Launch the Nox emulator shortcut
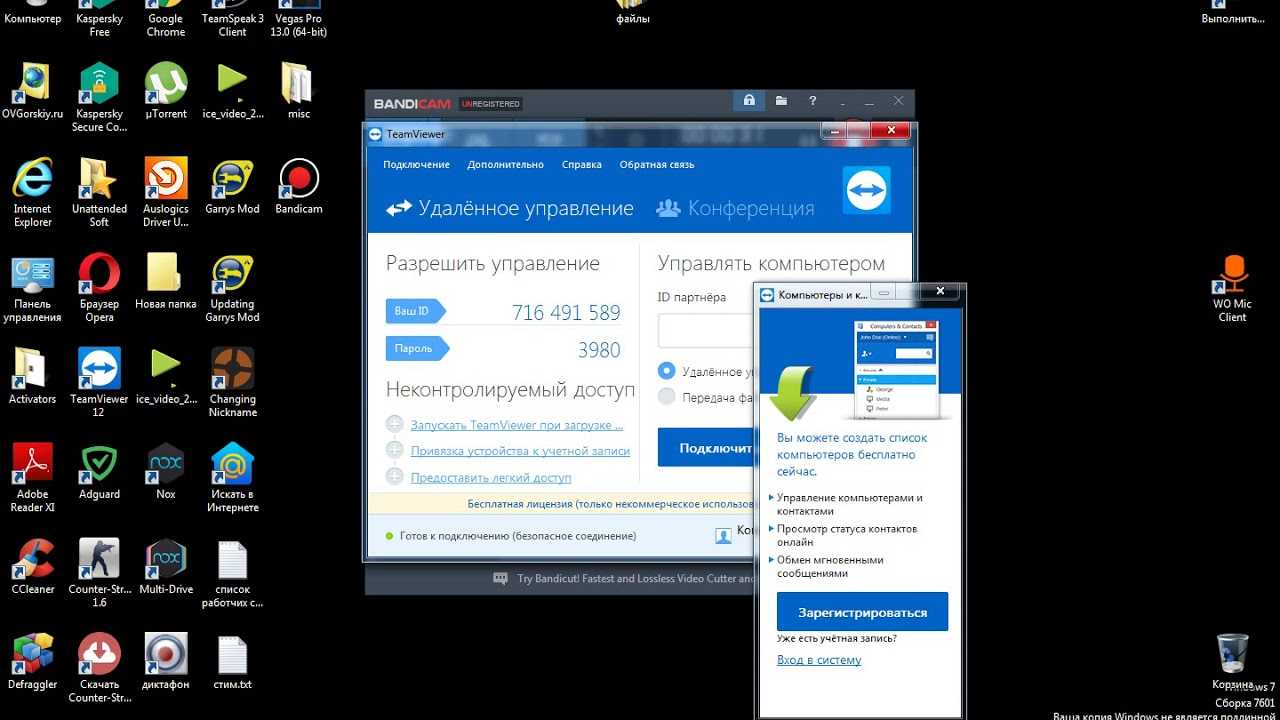 (x=166, y=471)
